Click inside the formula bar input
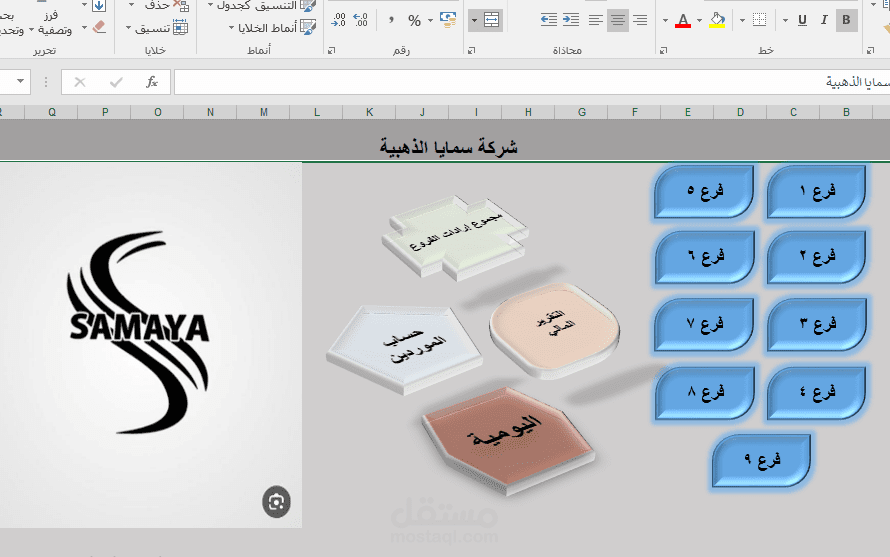The width and height of the screenshot is (890, 557). click(x=532, y=82)
